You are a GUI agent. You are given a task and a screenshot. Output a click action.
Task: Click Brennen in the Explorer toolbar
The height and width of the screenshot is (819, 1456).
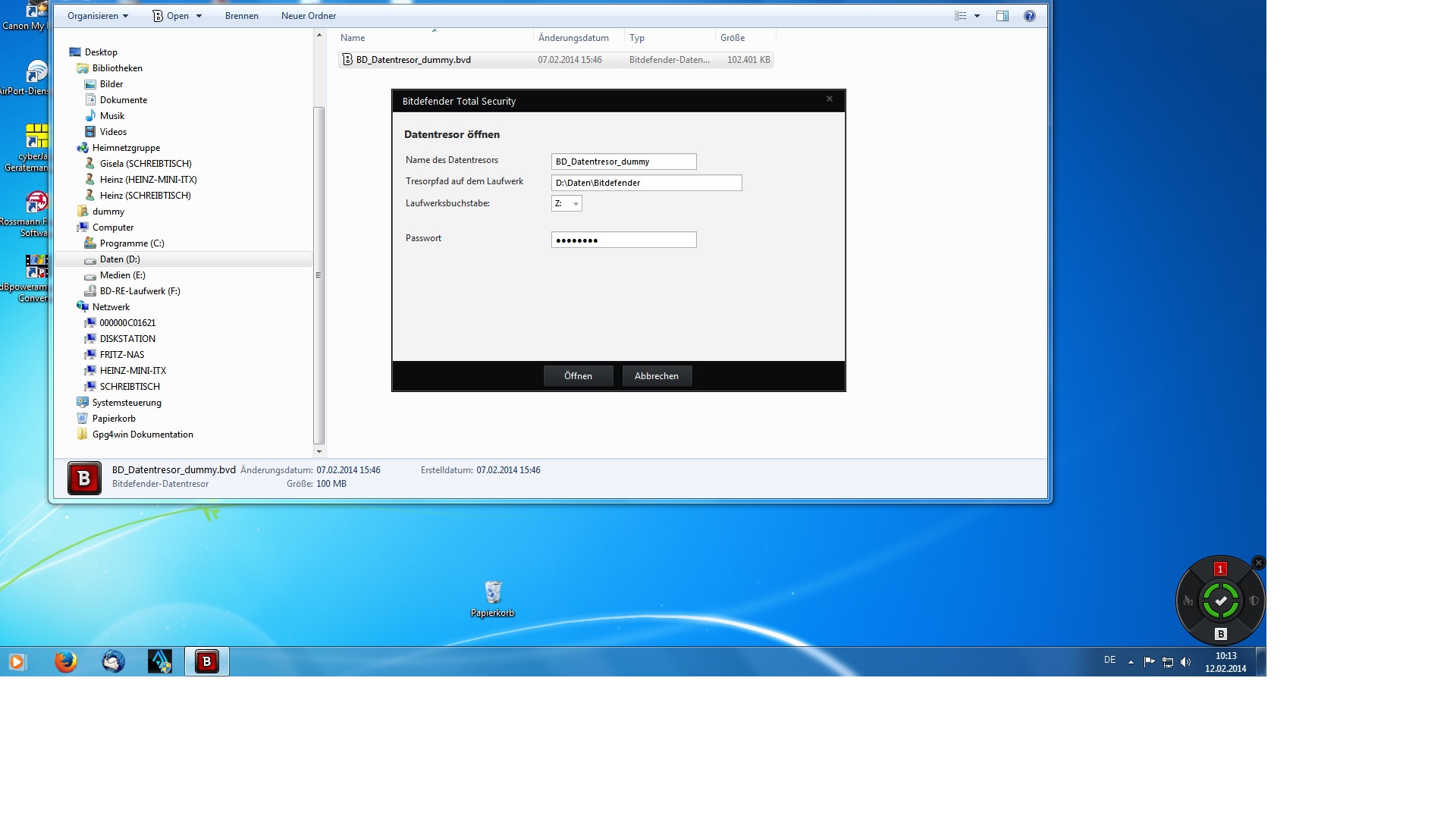242,16
